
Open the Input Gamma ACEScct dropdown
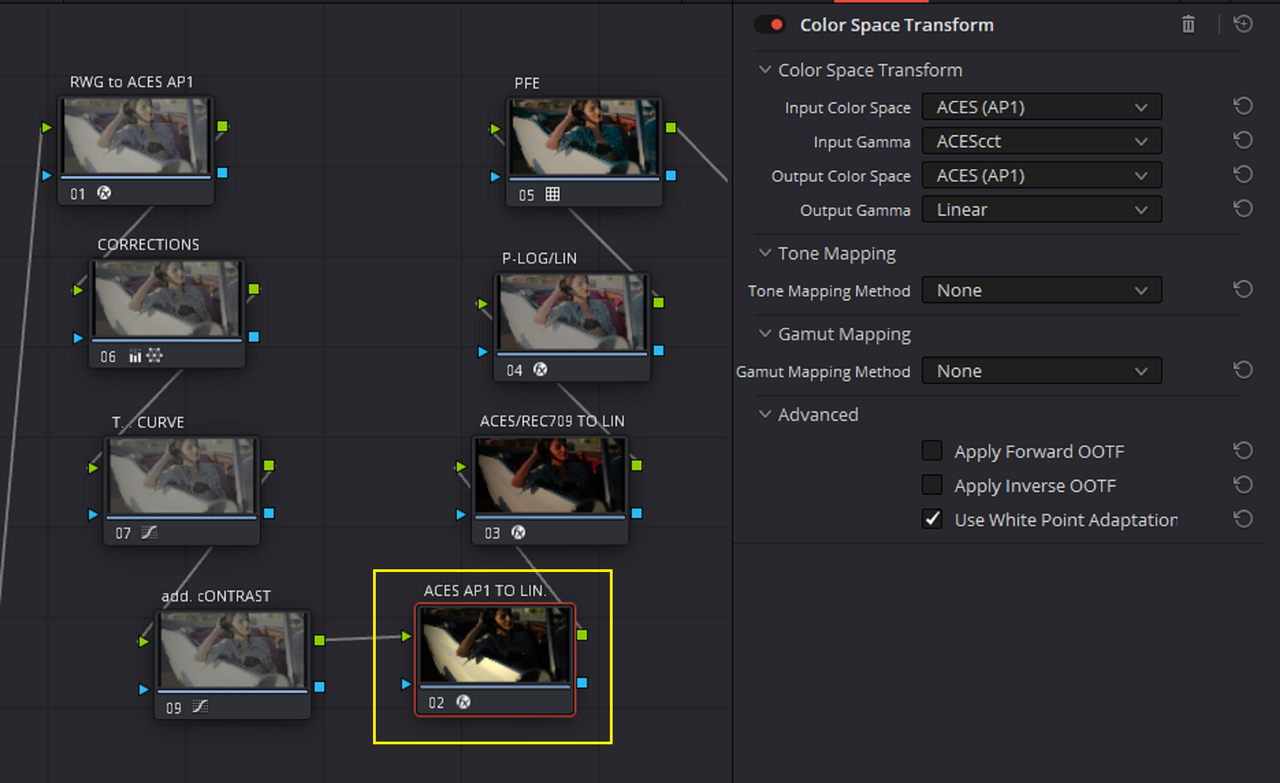click(x=1042, y=141)
